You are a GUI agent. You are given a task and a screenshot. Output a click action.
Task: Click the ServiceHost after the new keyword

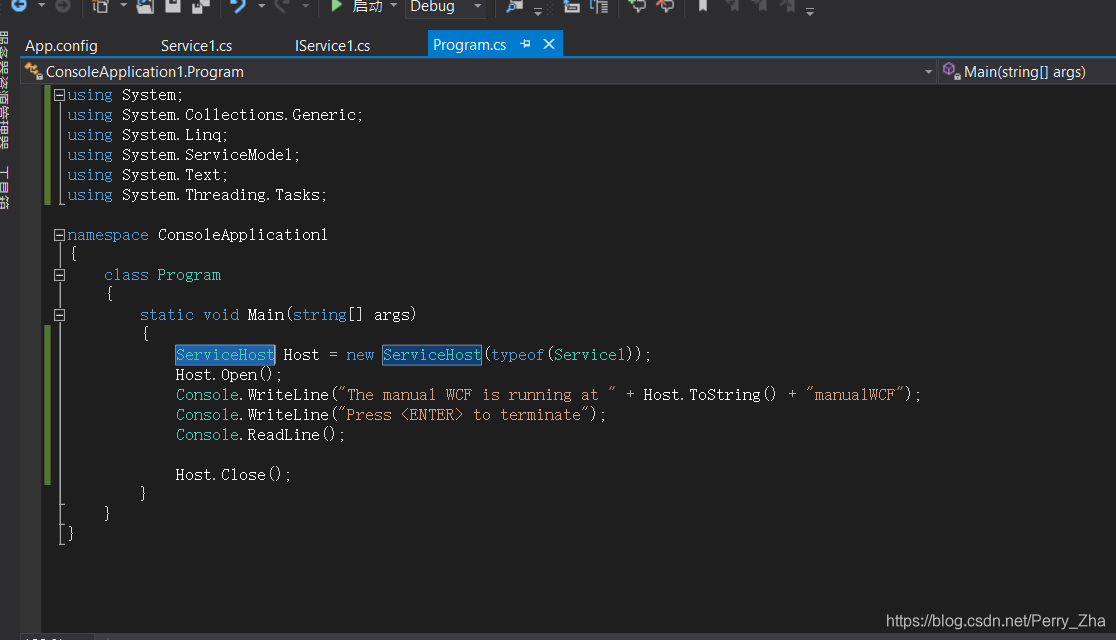coord(432,355)
